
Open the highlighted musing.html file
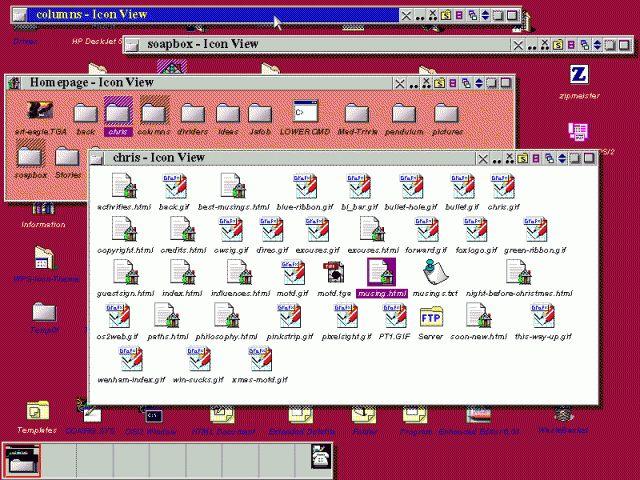381,273
